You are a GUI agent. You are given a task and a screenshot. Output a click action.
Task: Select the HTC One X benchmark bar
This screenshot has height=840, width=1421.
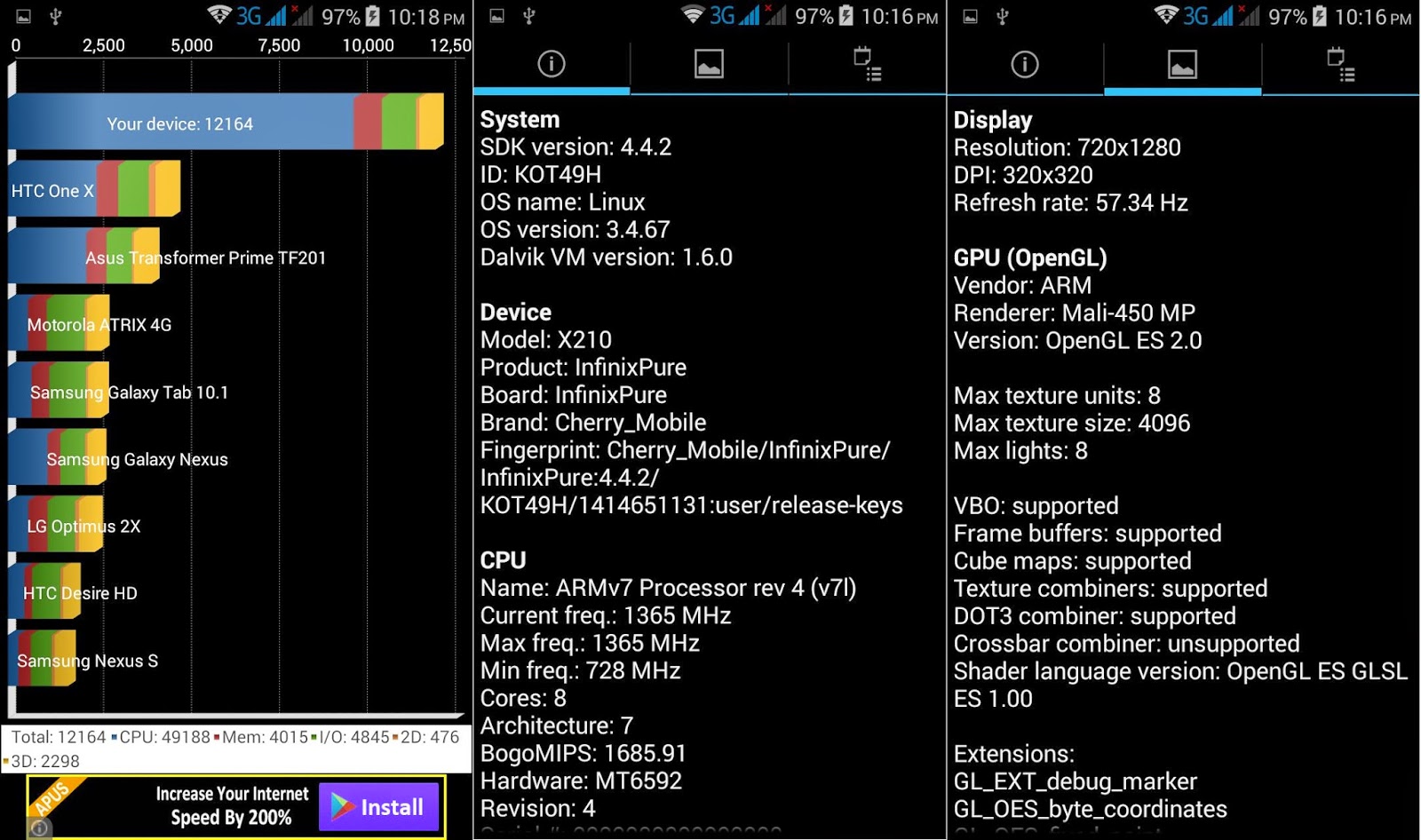coord(95,188)
